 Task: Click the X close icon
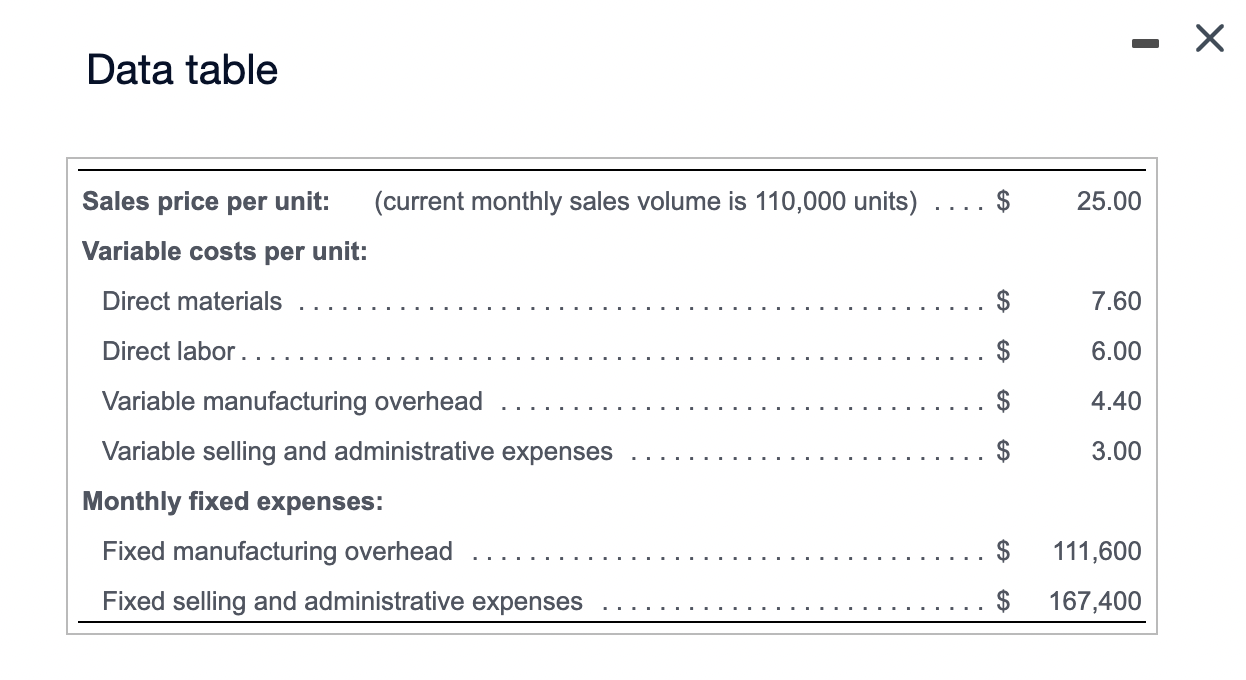click(1209, 38)
